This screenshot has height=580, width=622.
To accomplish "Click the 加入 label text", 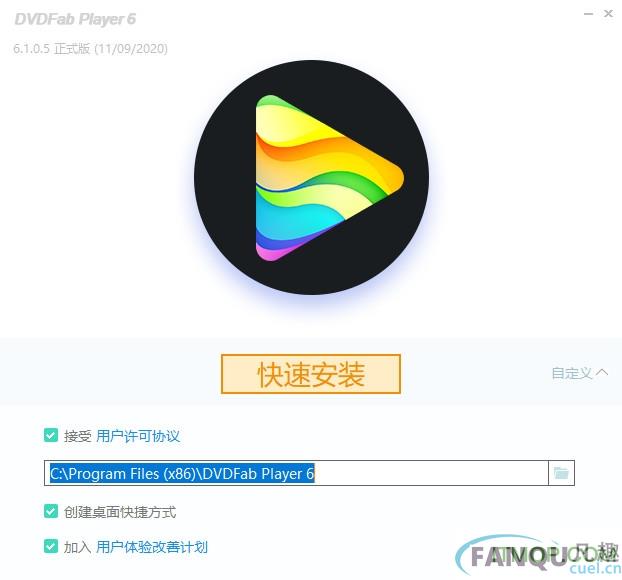I will pos(78,547).
